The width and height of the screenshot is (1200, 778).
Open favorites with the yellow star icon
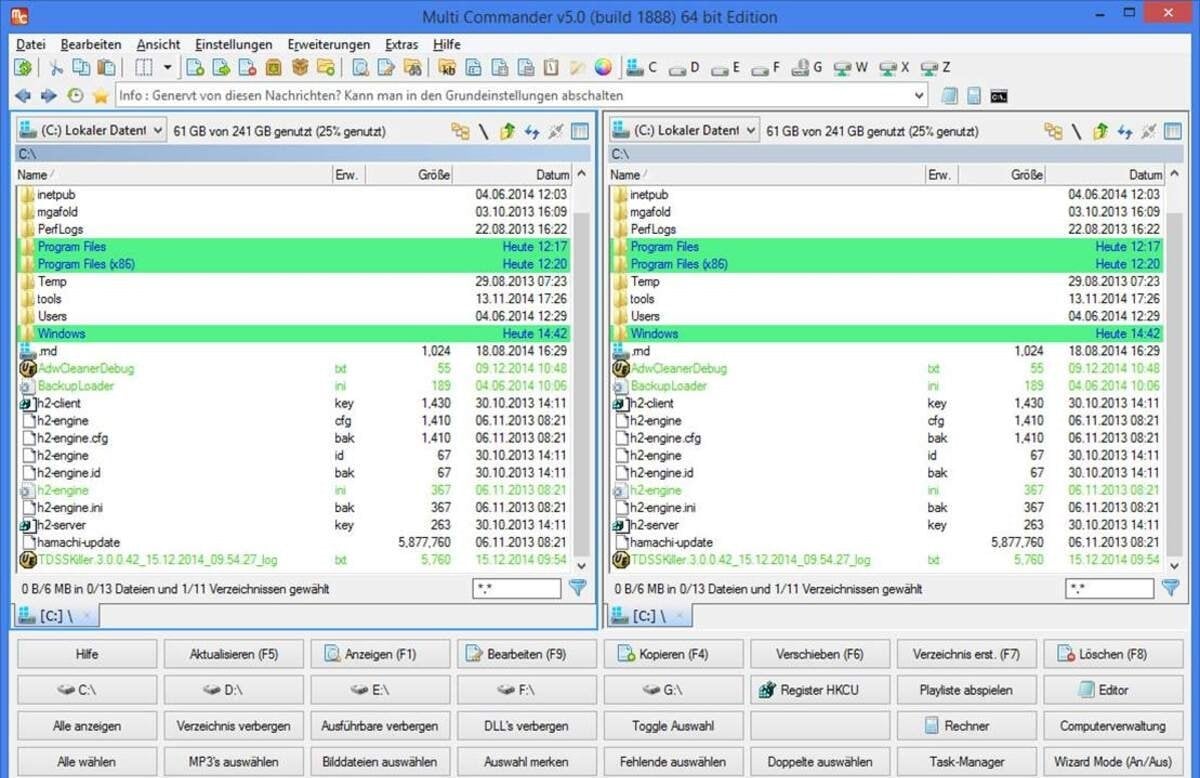point(101,96)
